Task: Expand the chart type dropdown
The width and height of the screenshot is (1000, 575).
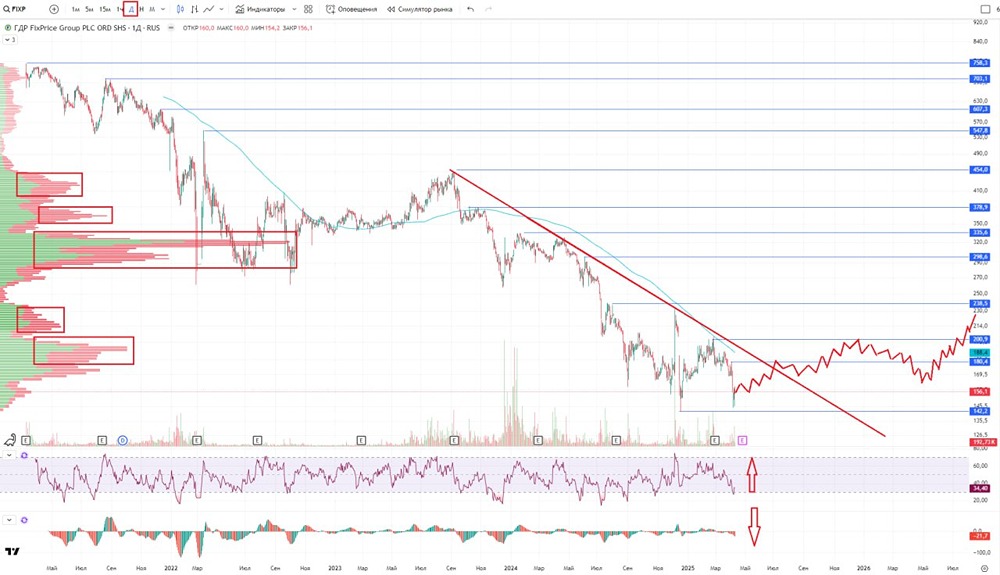Action: pyautogui.click(x=221, y=10)
